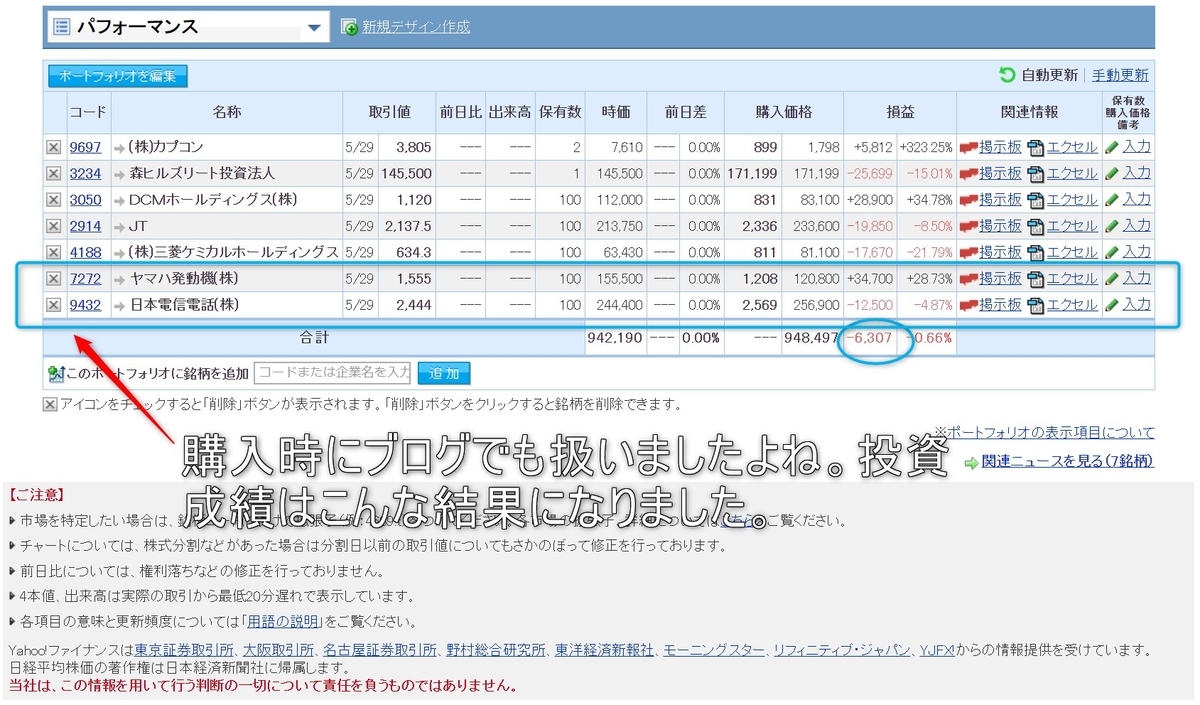
Task: Click the pencil 入力 icon in カプコン row
Action: [1112, 147]
